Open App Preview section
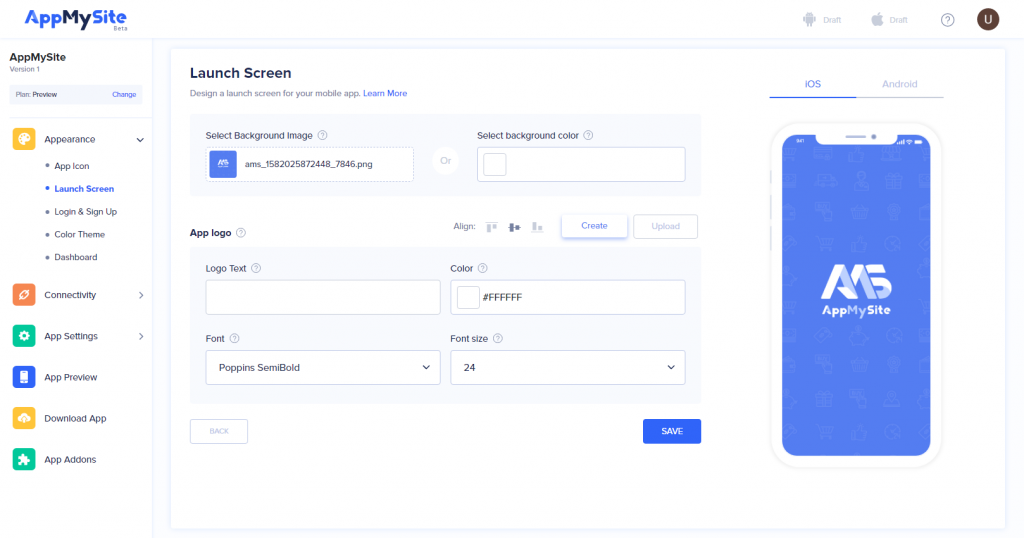 [71, 377]
